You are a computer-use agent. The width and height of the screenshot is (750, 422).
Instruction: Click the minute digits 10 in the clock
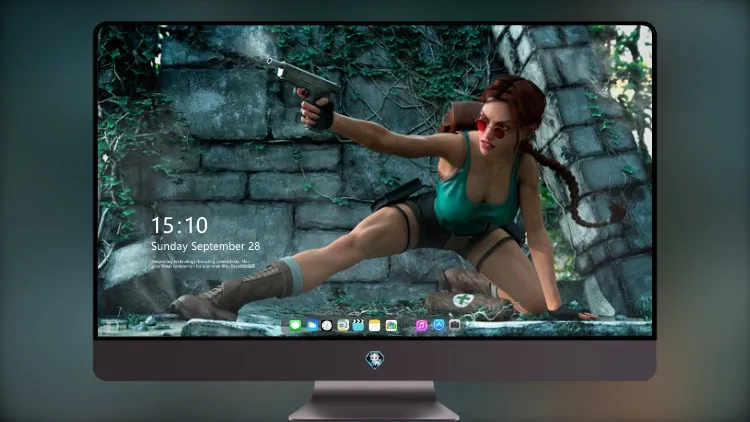195,225
